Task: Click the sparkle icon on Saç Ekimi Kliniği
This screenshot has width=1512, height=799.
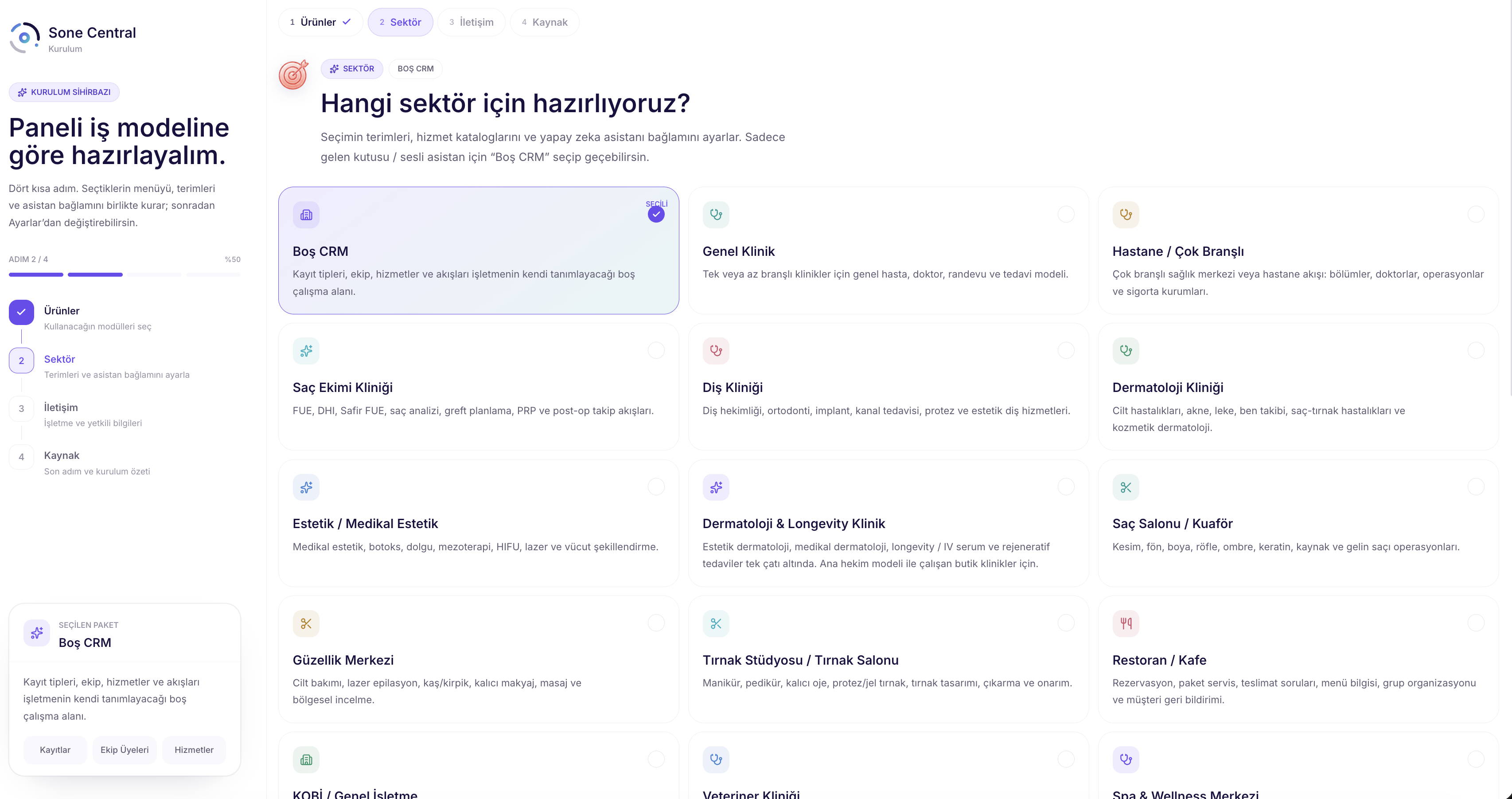Action: 306,351
